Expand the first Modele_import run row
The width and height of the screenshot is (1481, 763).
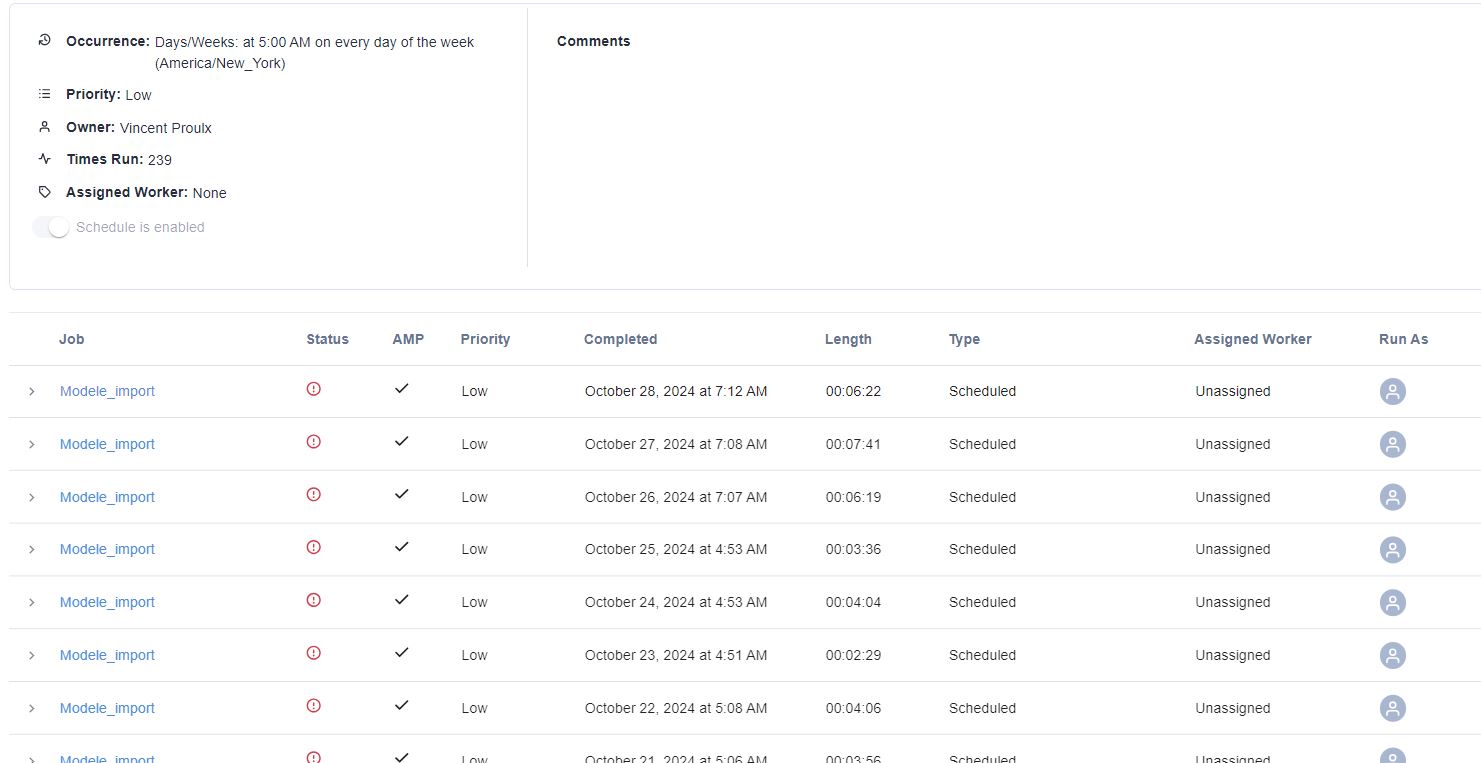[x=31, y=391]
